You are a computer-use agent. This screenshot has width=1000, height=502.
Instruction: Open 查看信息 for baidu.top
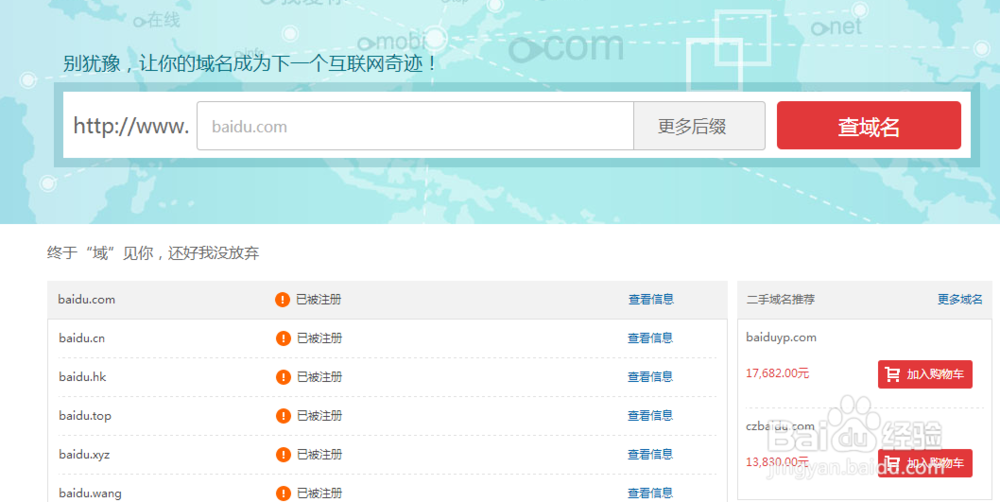pyautogui.click(x=650, y=416)
